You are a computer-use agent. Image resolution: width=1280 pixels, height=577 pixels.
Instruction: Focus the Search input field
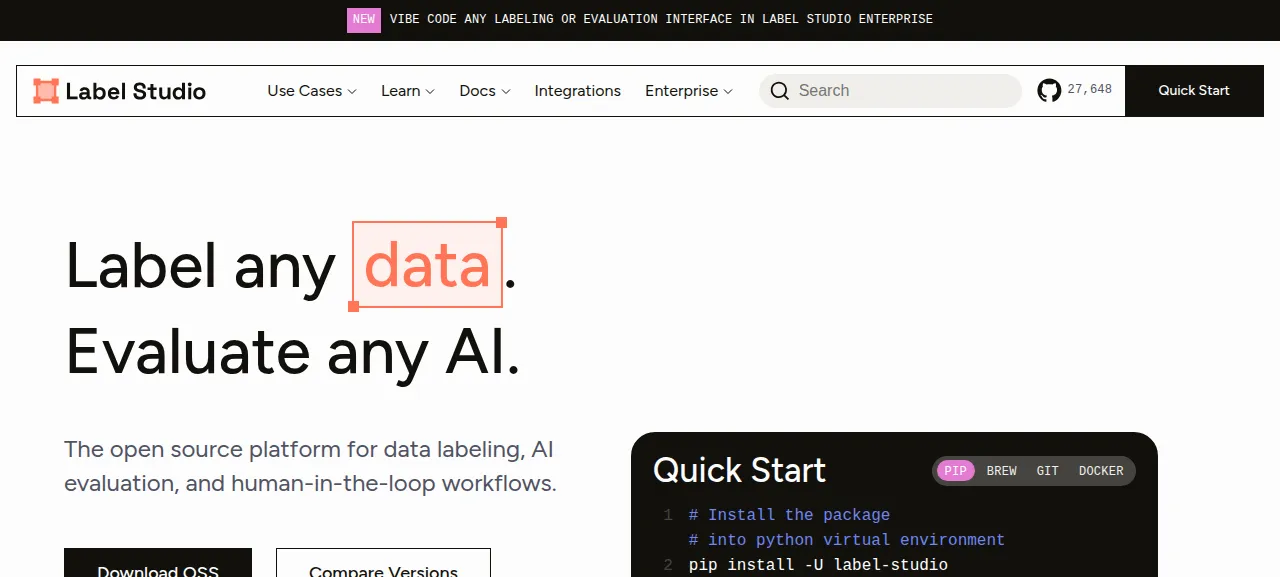(890, 91)
